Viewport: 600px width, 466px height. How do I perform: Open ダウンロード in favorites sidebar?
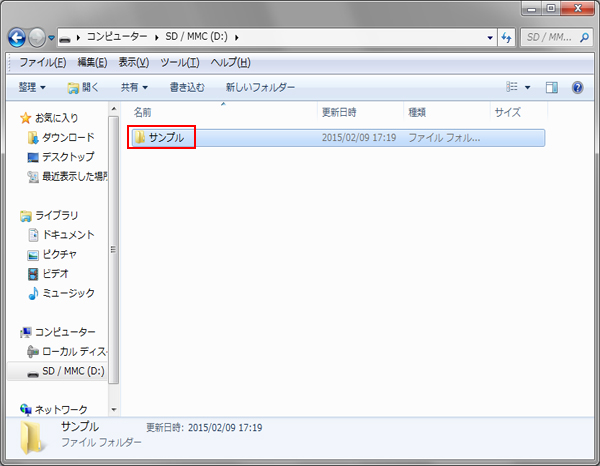click(67, 137)
